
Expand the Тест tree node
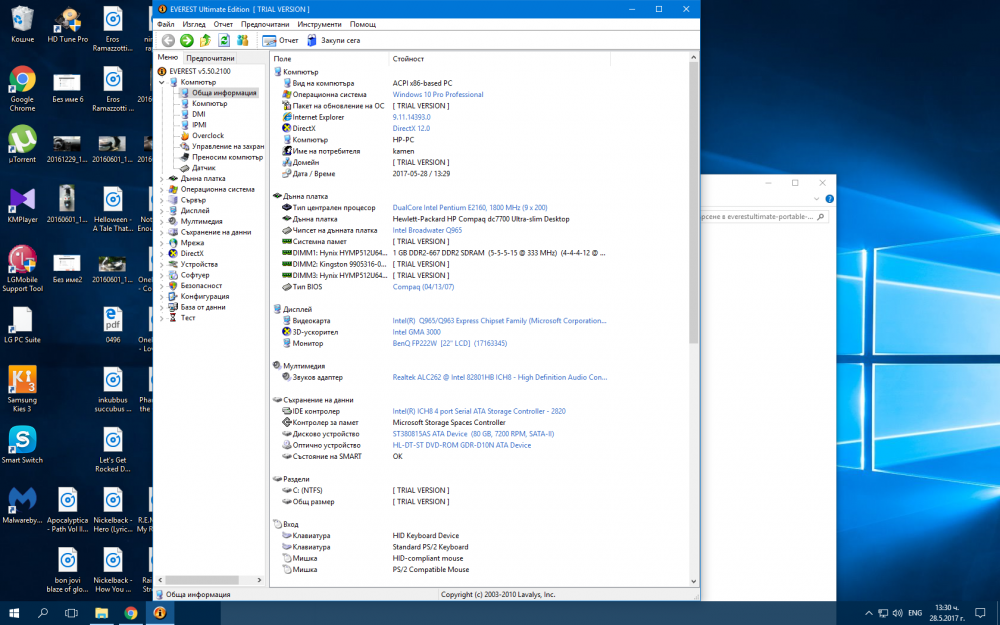(x=161, y=318)
